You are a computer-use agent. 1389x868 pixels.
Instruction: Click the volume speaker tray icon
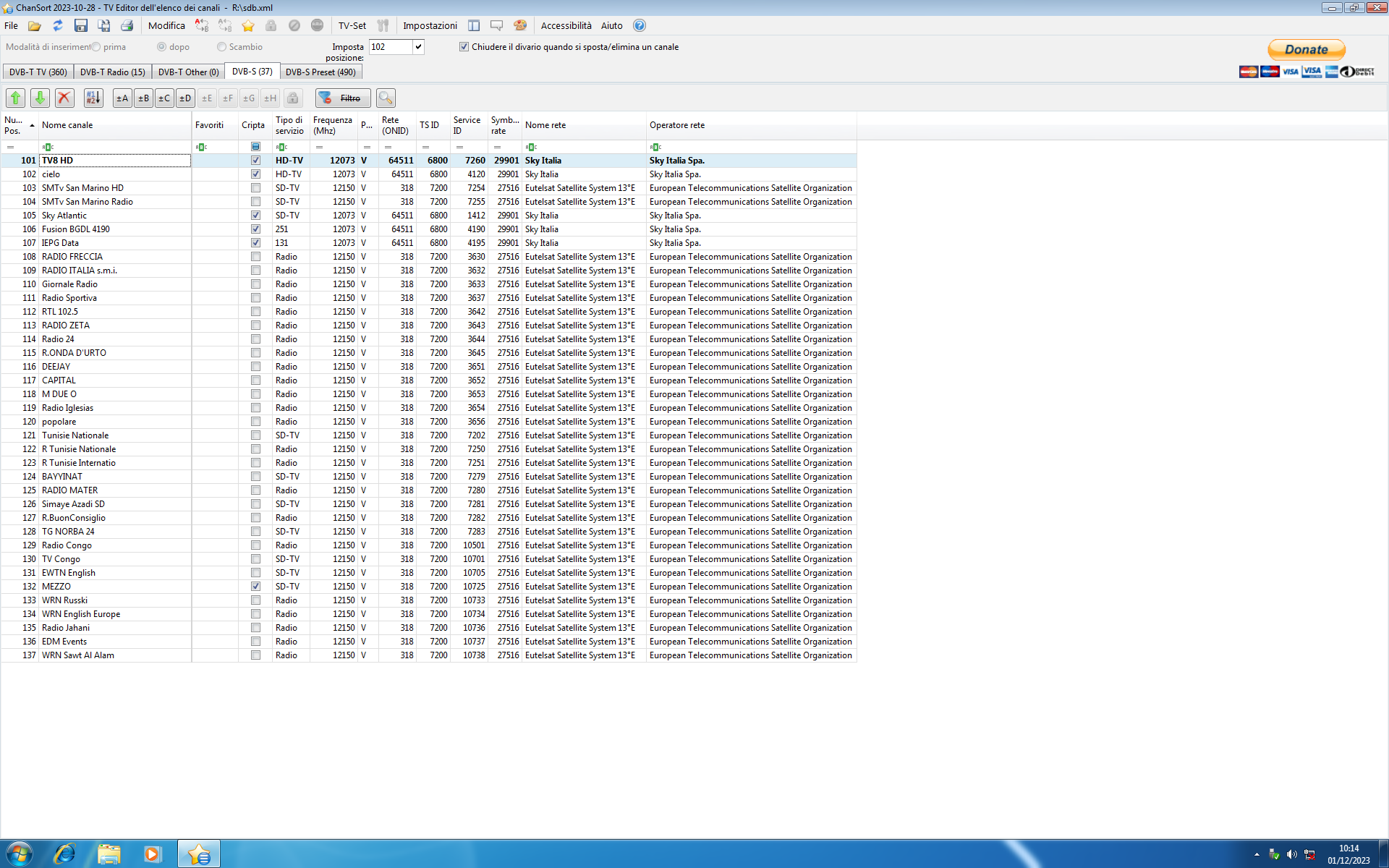[x=1292, y=855]
